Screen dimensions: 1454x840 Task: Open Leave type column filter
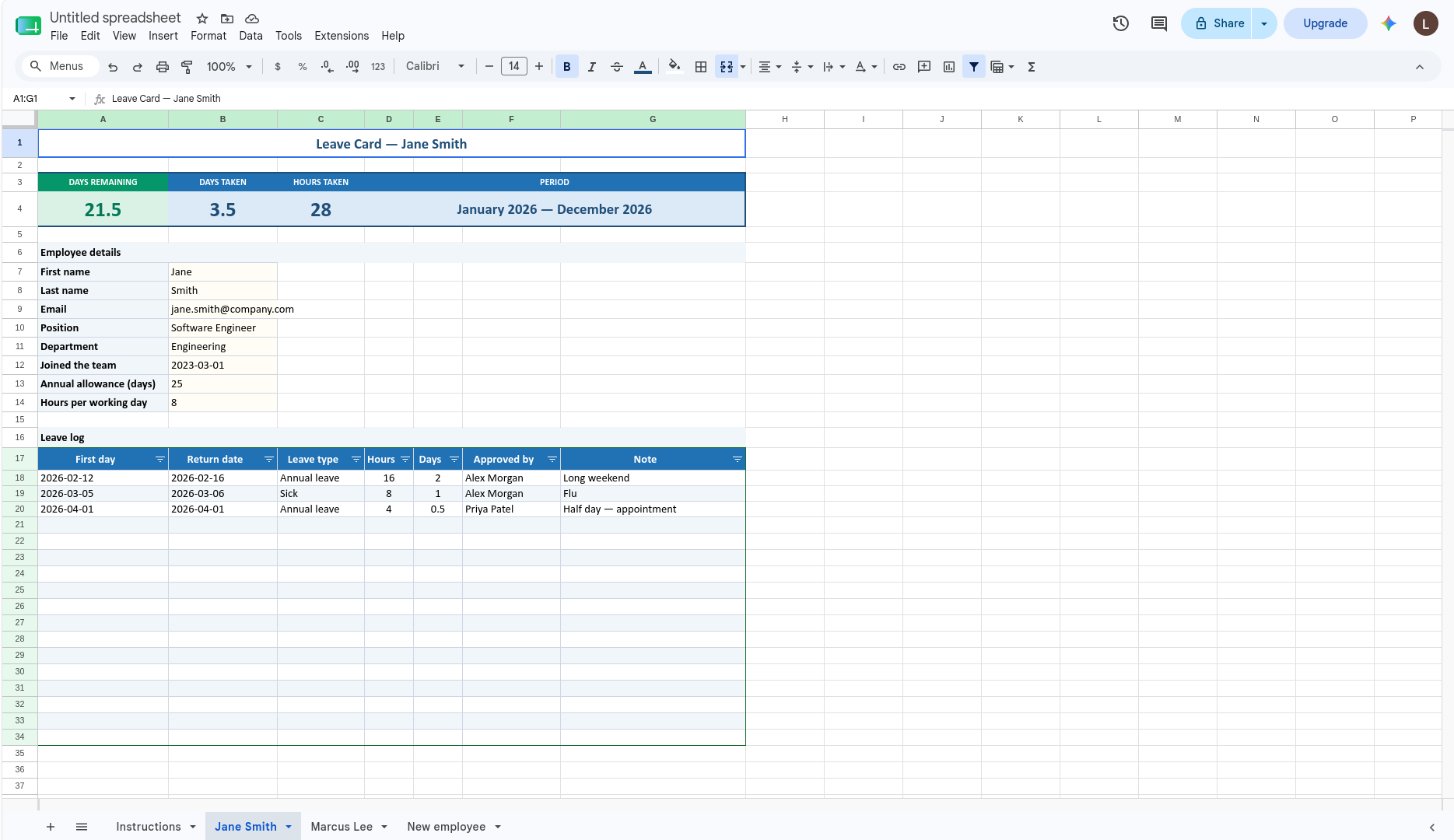pos(356,459)
